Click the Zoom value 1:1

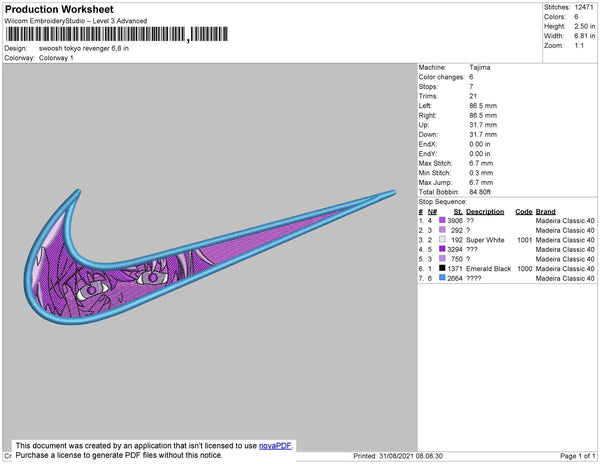579,46
